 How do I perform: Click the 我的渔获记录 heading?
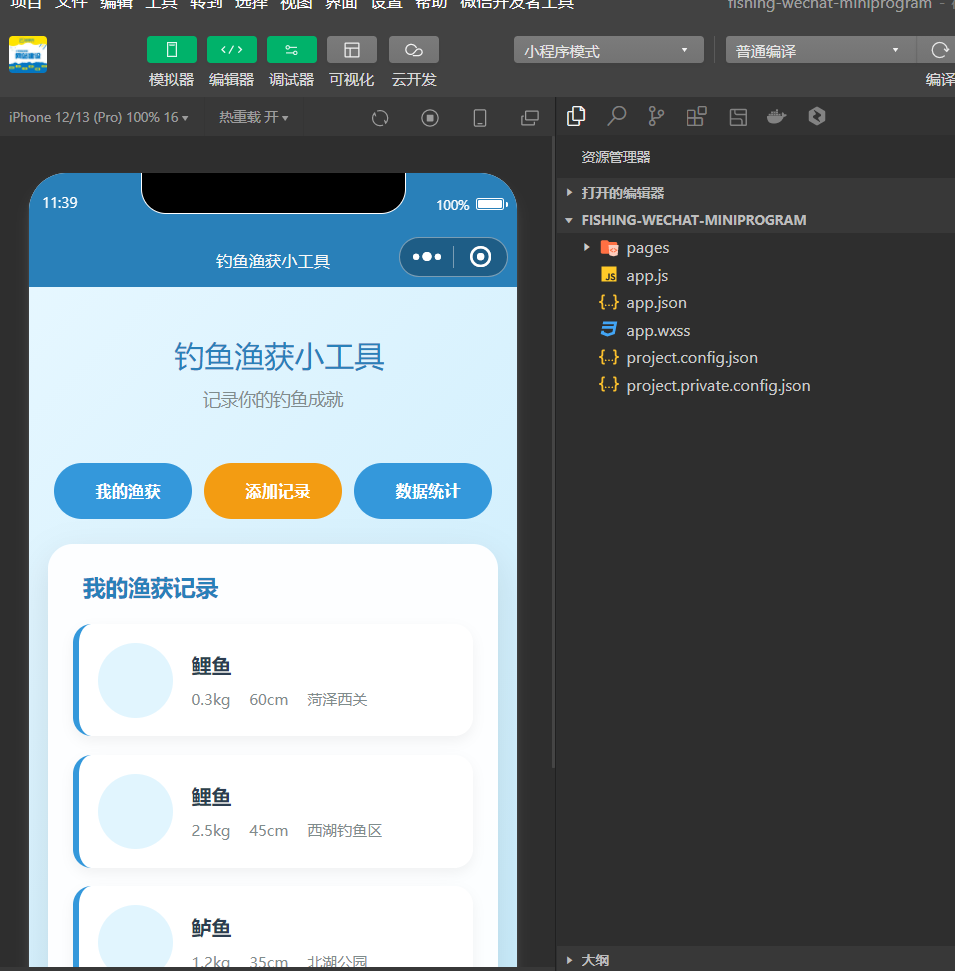[x=150, y=588]
